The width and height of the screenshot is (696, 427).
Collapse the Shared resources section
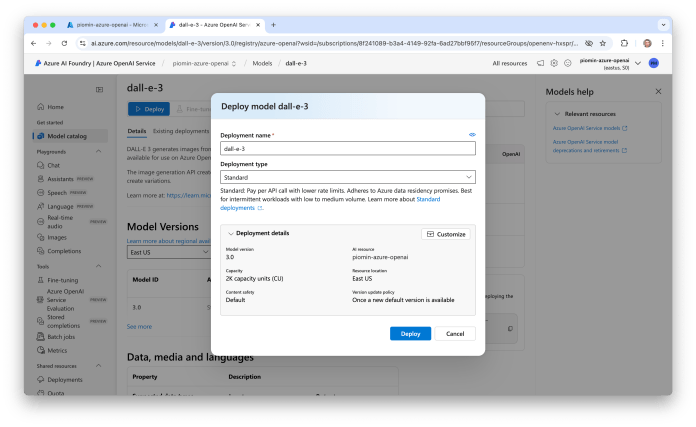click(99, 366)
